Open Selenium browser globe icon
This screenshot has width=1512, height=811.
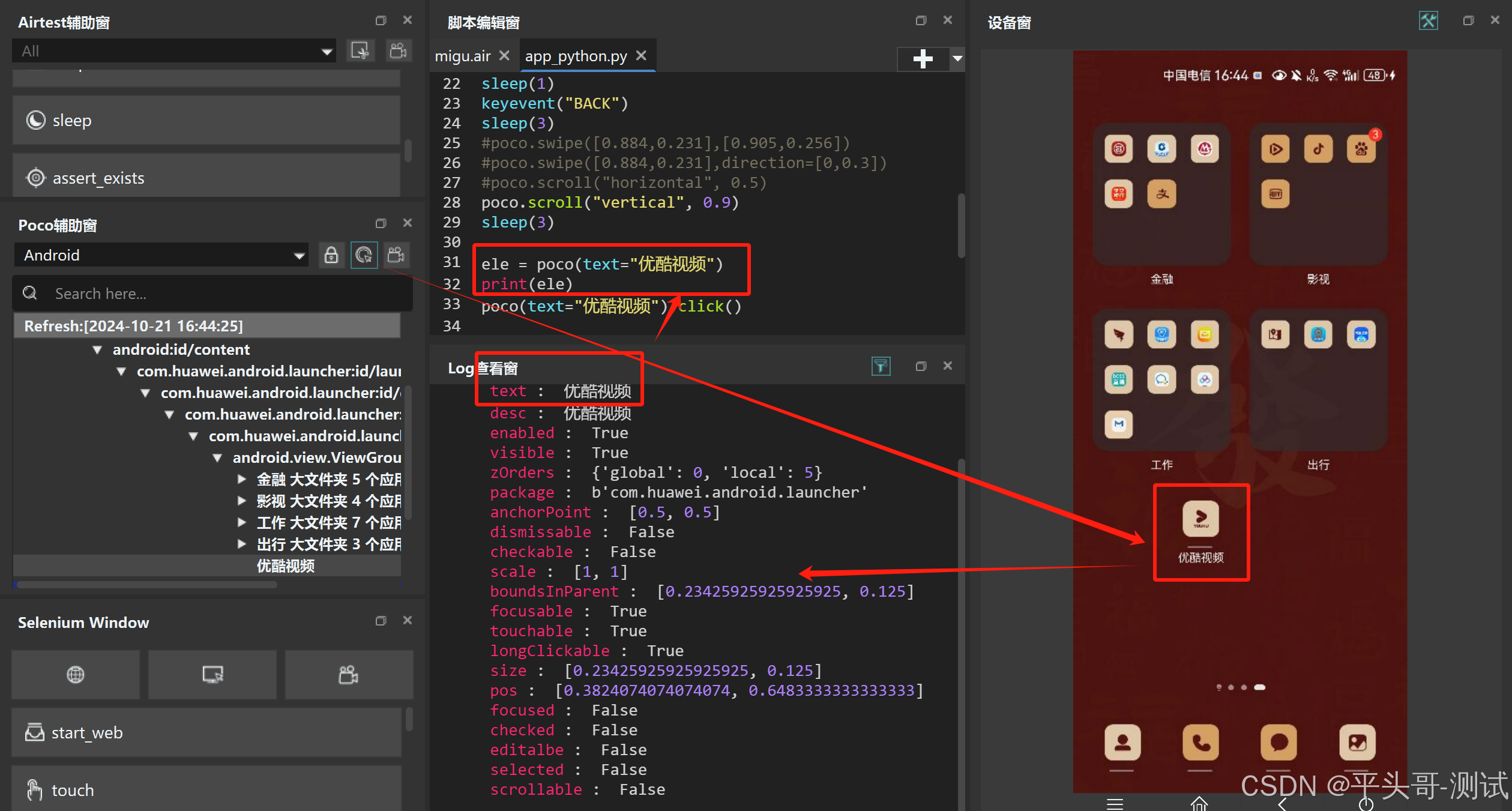click(x=76, y=674)
